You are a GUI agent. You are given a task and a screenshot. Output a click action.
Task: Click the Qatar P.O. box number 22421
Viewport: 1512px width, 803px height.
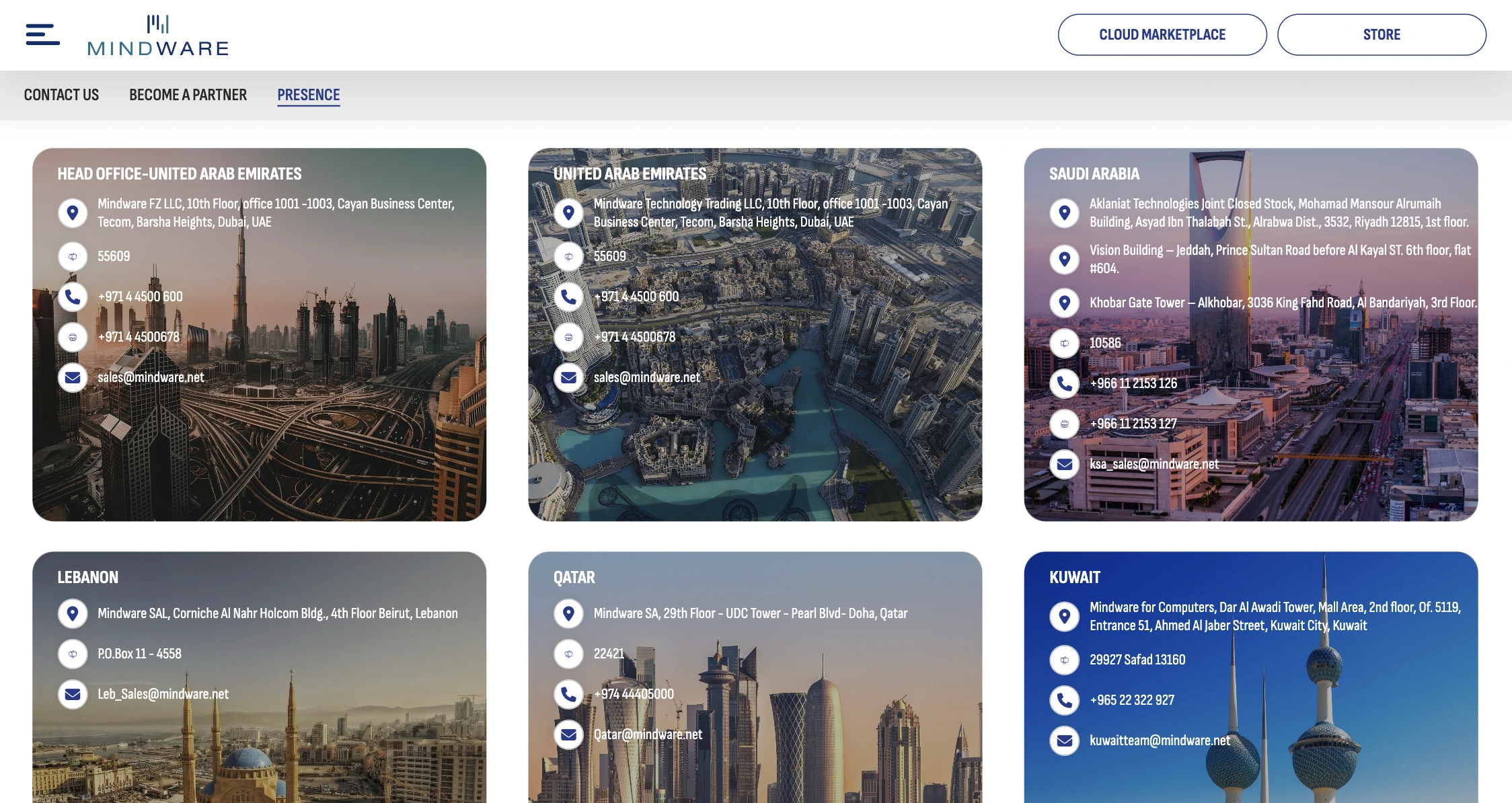609,654
